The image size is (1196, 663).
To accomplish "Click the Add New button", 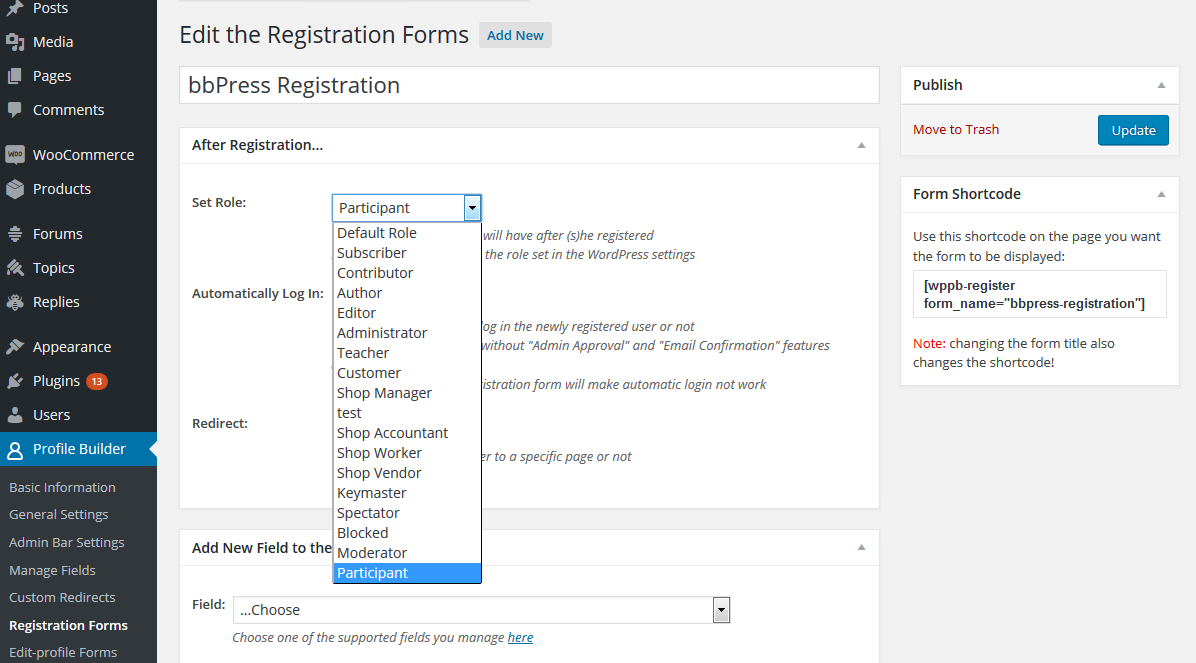I will tap(515, 35).
